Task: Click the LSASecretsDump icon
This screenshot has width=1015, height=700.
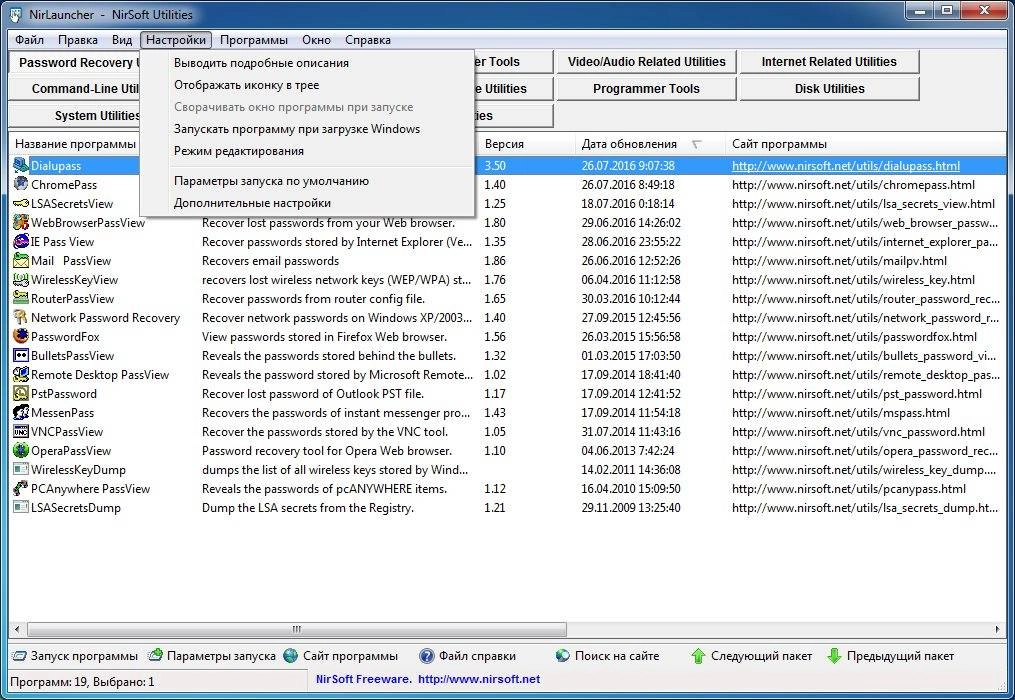Action: [x=21, y=508]
